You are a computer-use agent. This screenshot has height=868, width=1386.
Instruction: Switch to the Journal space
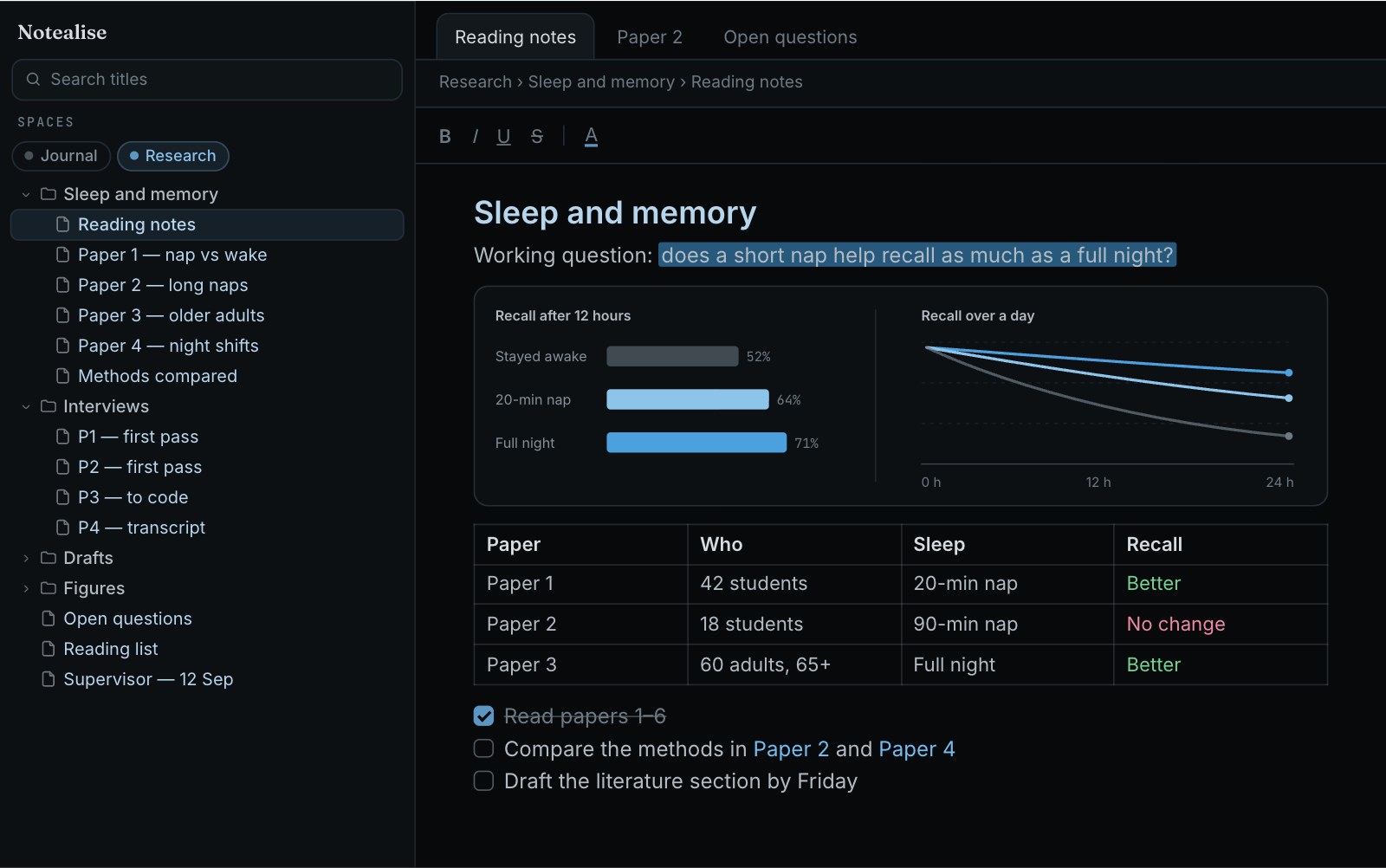tap(61, 156)
